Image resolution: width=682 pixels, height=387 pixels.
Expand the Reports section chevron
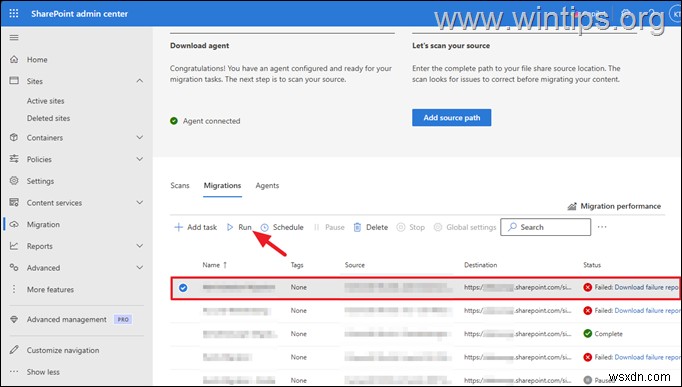(140, 246)
